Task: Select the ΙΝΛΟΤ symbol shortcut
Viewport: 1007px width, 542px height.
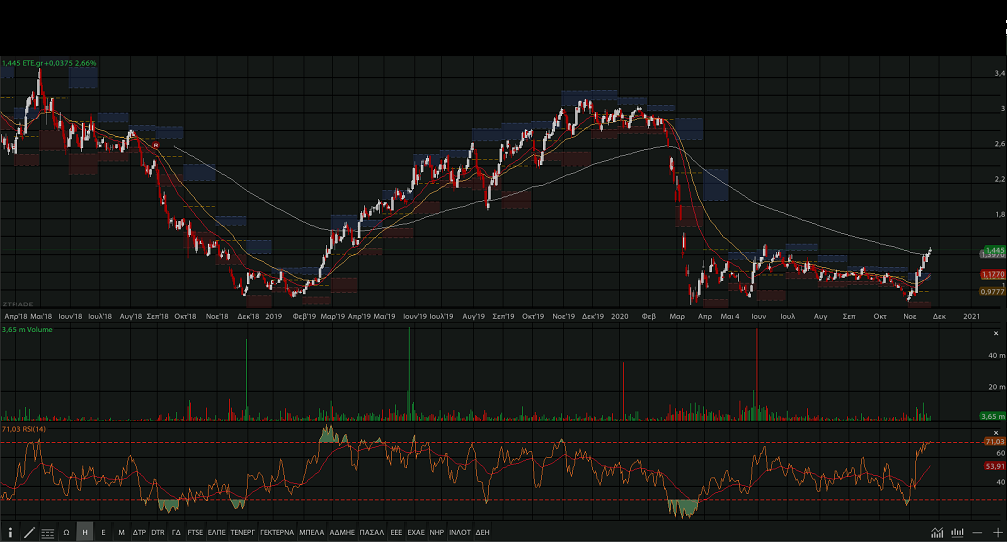Action: 459,532
